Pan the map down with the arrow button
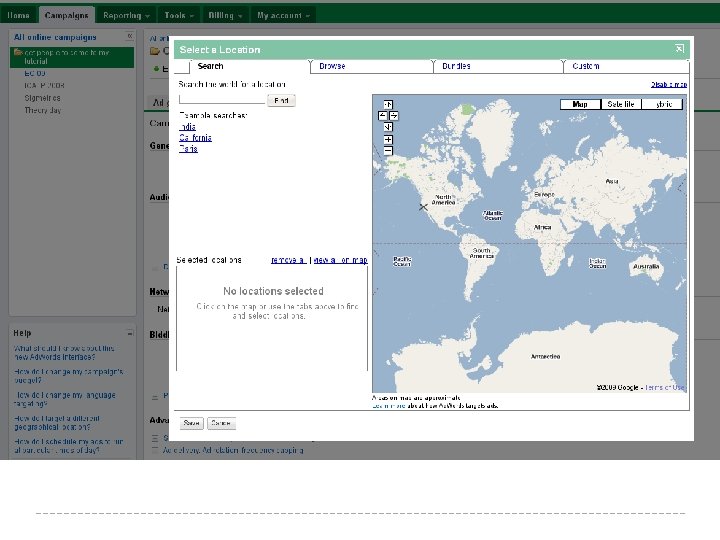 coord(388,127)
